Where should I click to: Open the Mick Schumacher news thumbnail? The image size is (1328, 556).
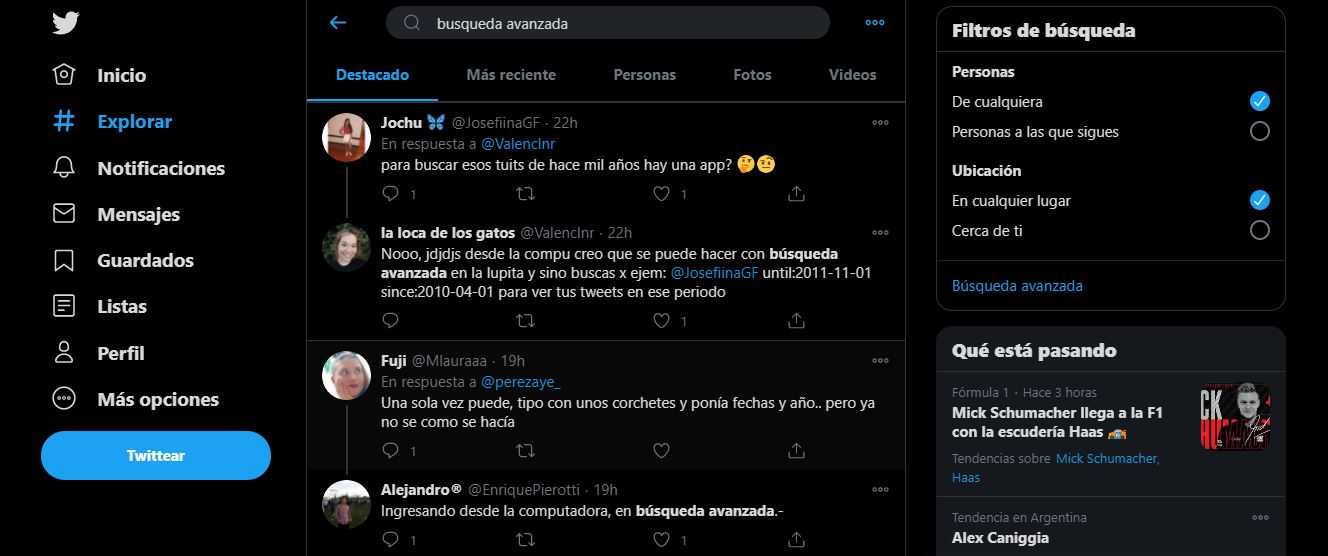coord(1235,416)
